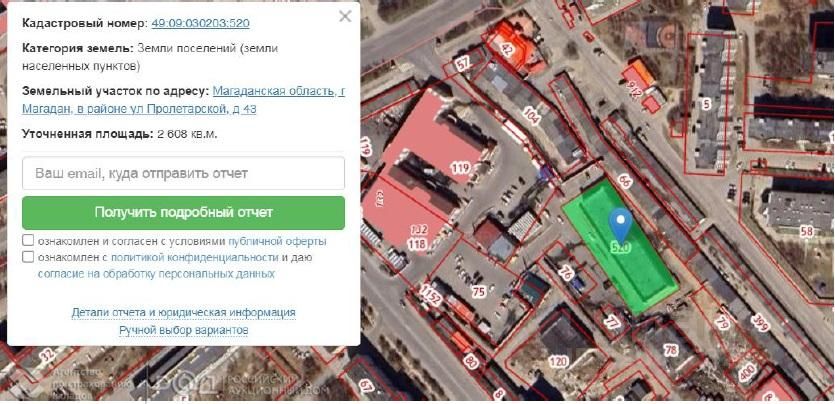
Task: Open согласие на обработку персональных данных link
Action: (x=157, y=274)
